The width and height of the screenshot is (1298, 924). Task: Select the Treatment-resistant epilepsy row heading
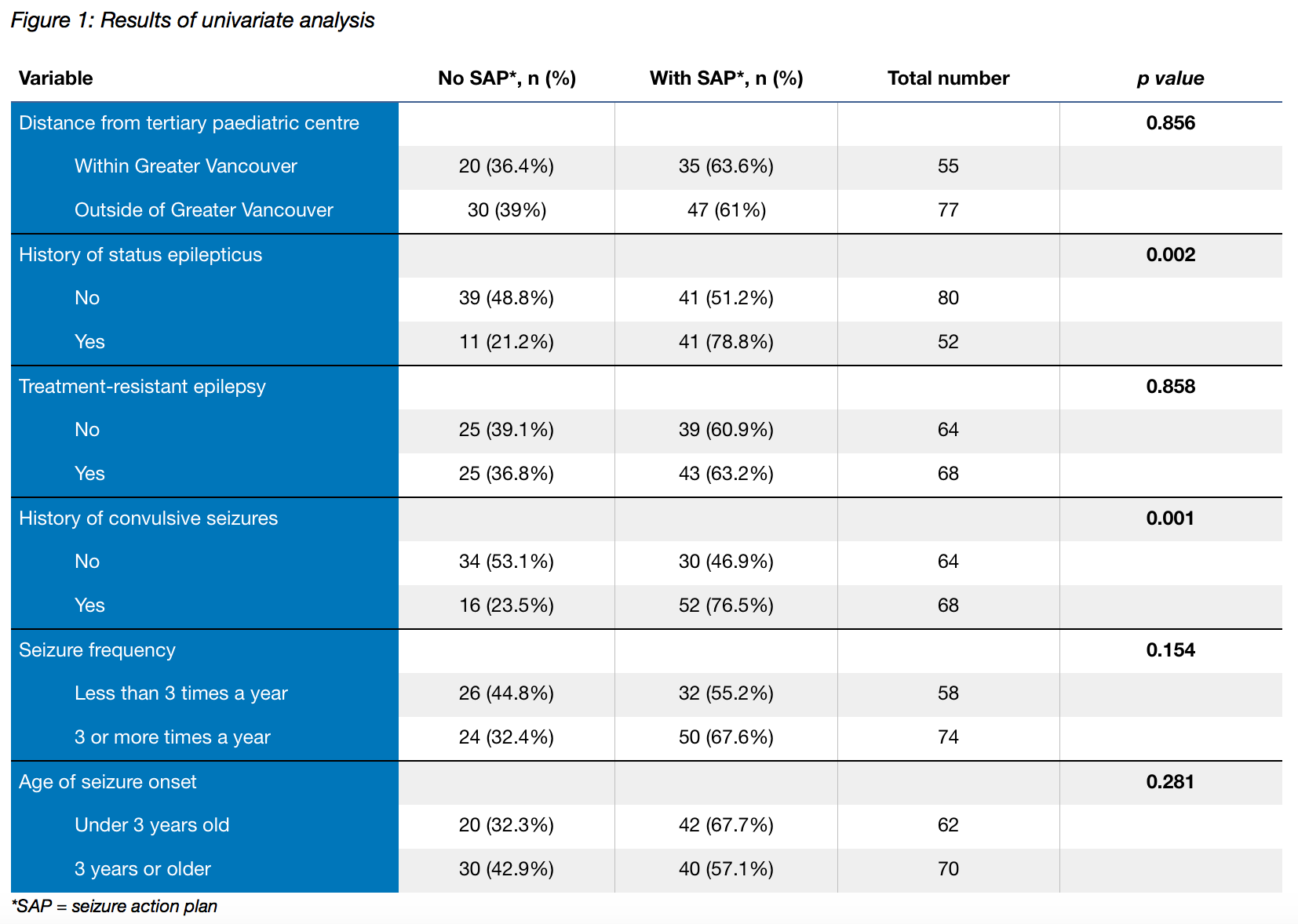coord(142,387)
